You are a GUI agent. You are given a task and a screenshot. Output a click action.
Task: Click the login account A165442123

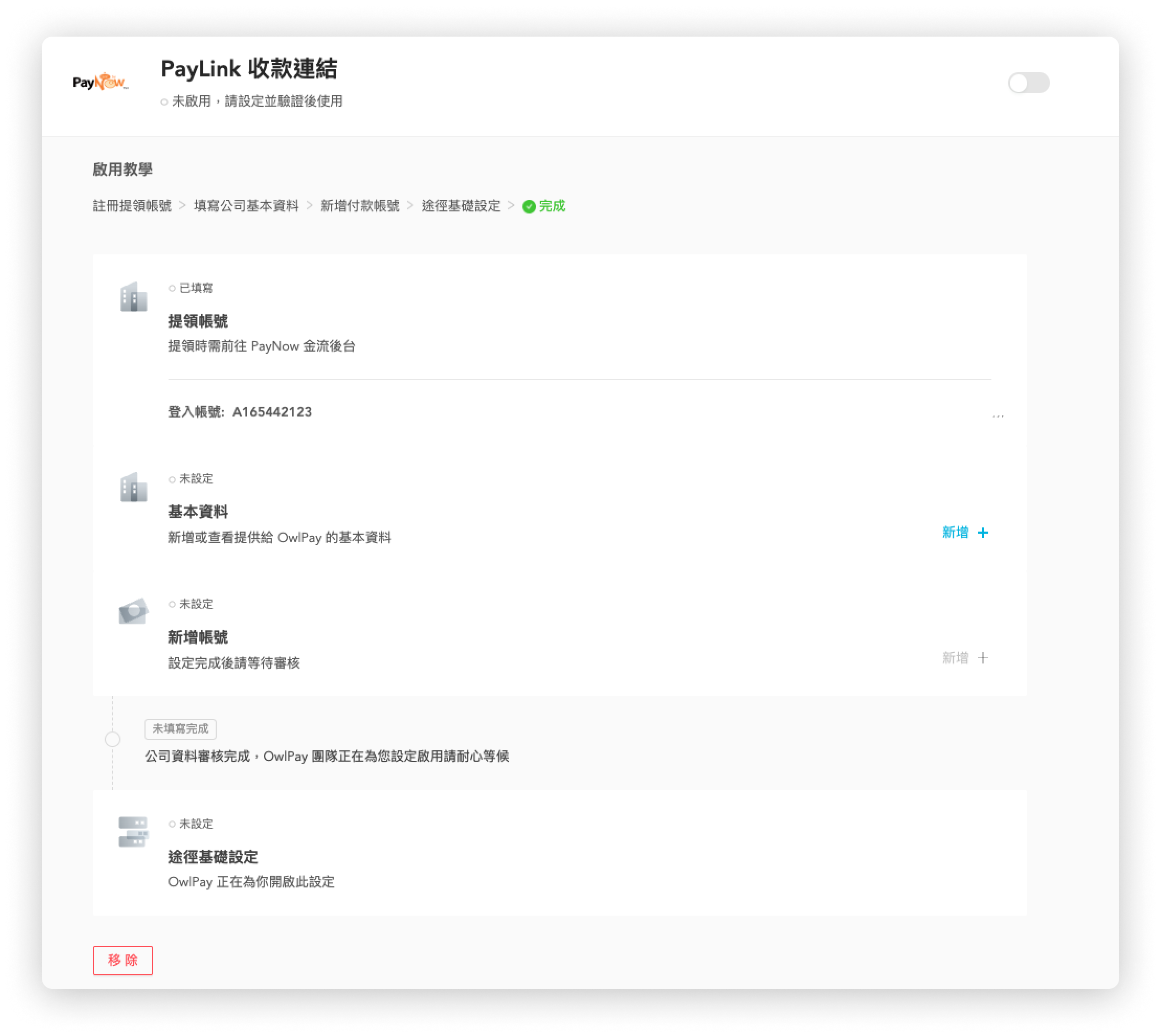coord(272,412)
